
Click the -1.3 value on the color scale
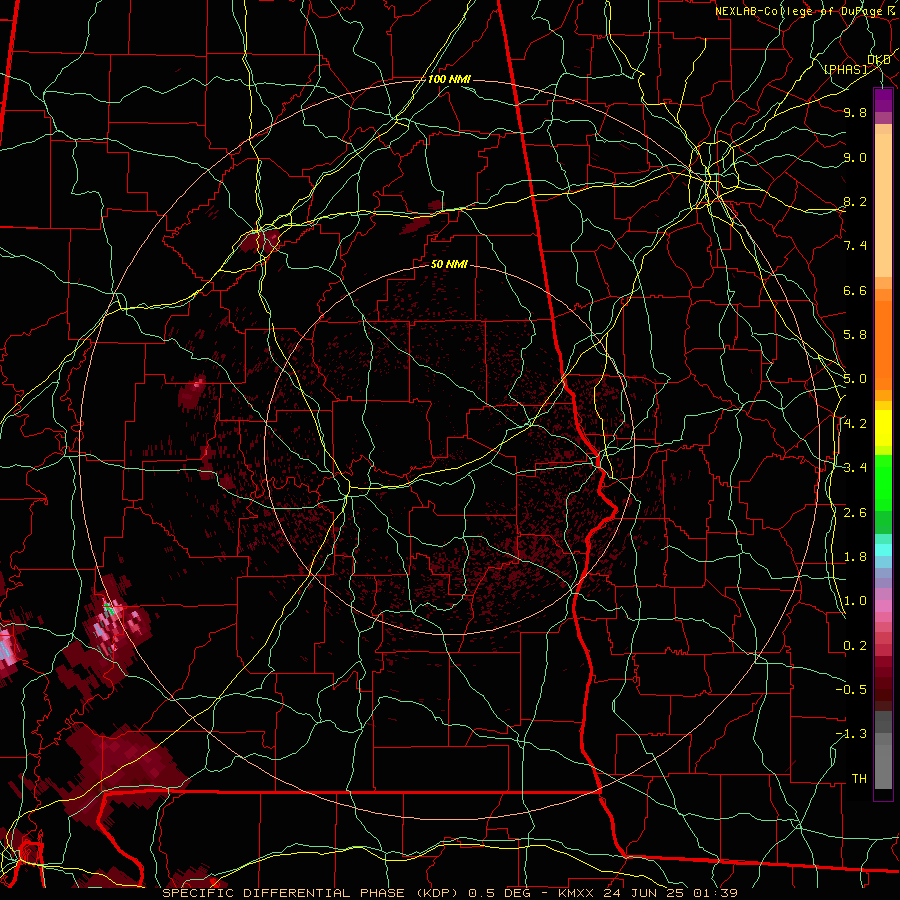[851, 734]
